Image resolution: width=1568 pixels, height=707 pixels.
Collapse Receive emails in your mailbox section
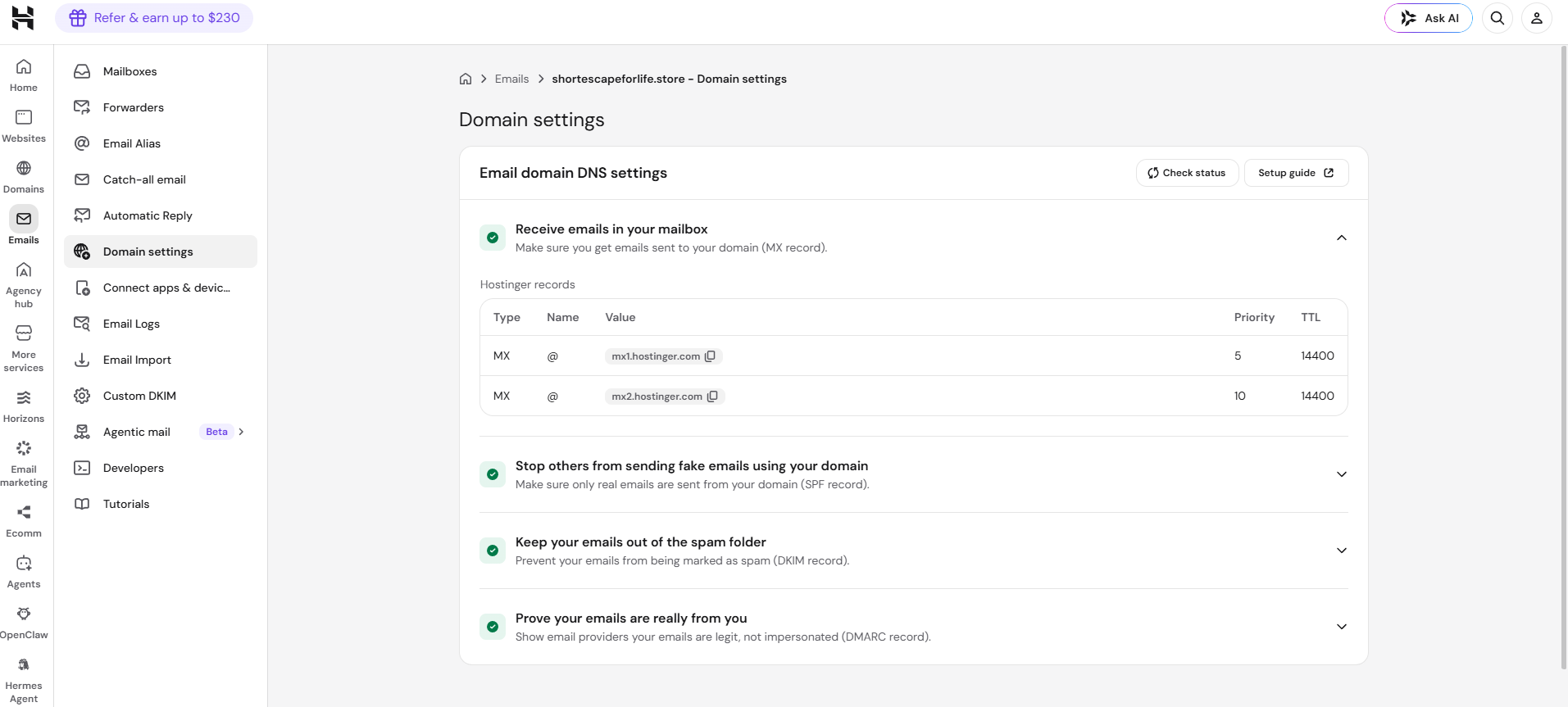coord(1342,238)
